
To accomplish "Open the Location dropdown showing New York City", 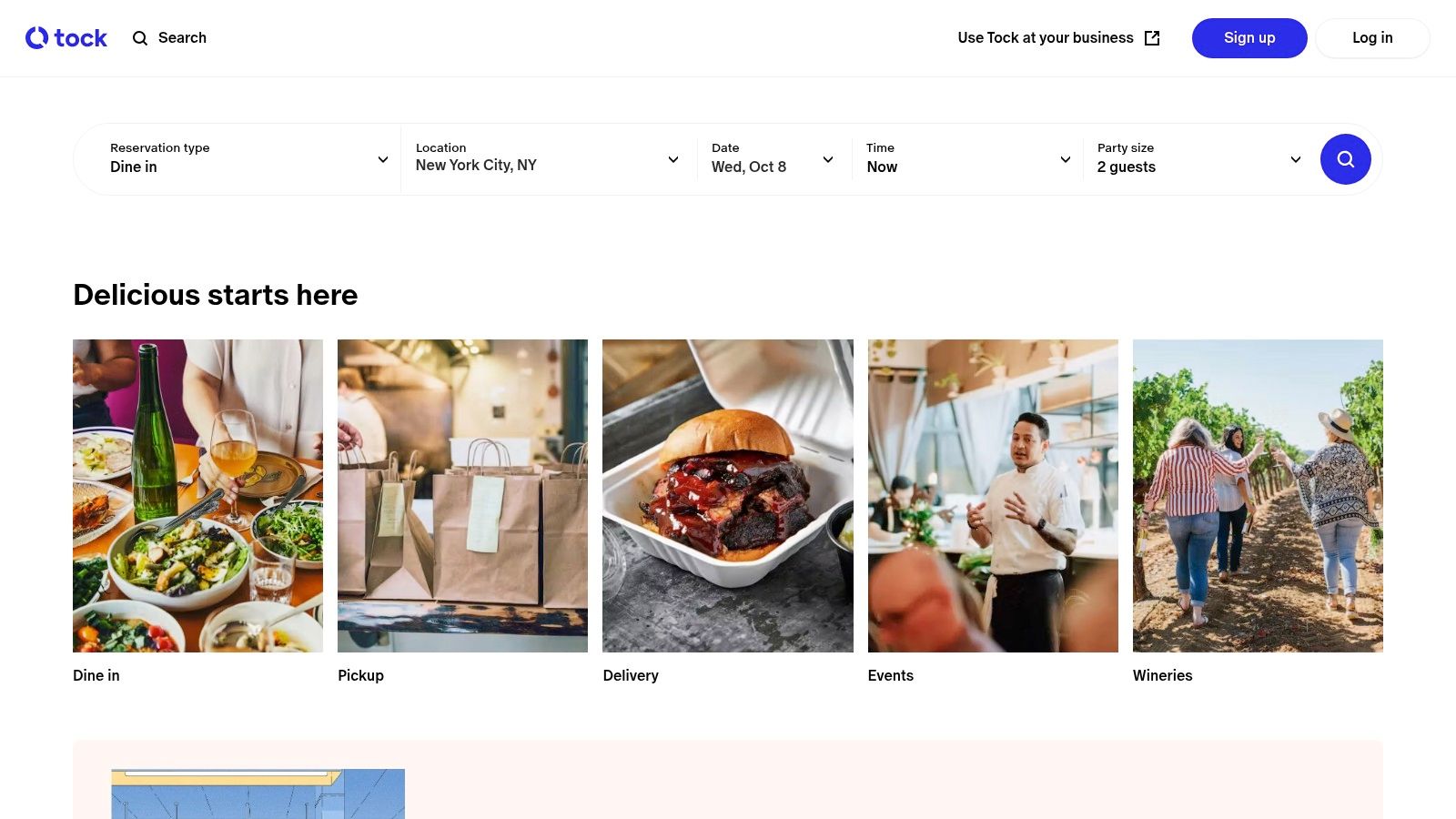I will tap(548, 159).
